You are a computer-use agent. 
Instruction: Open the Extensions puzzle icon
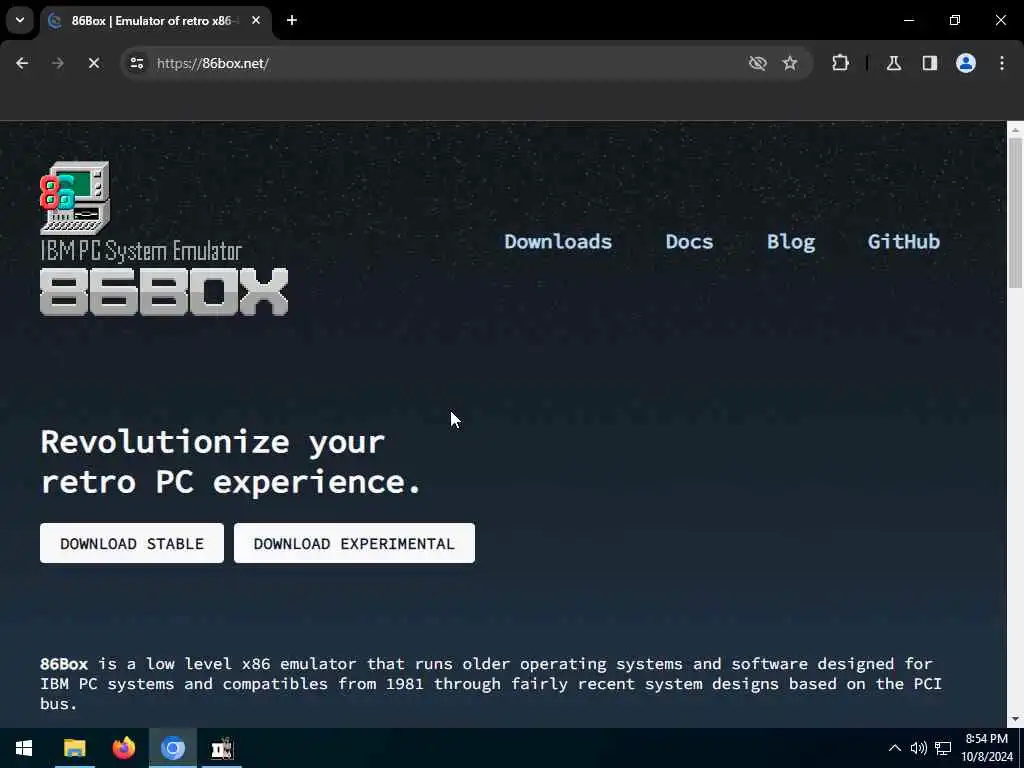[840, 63]
